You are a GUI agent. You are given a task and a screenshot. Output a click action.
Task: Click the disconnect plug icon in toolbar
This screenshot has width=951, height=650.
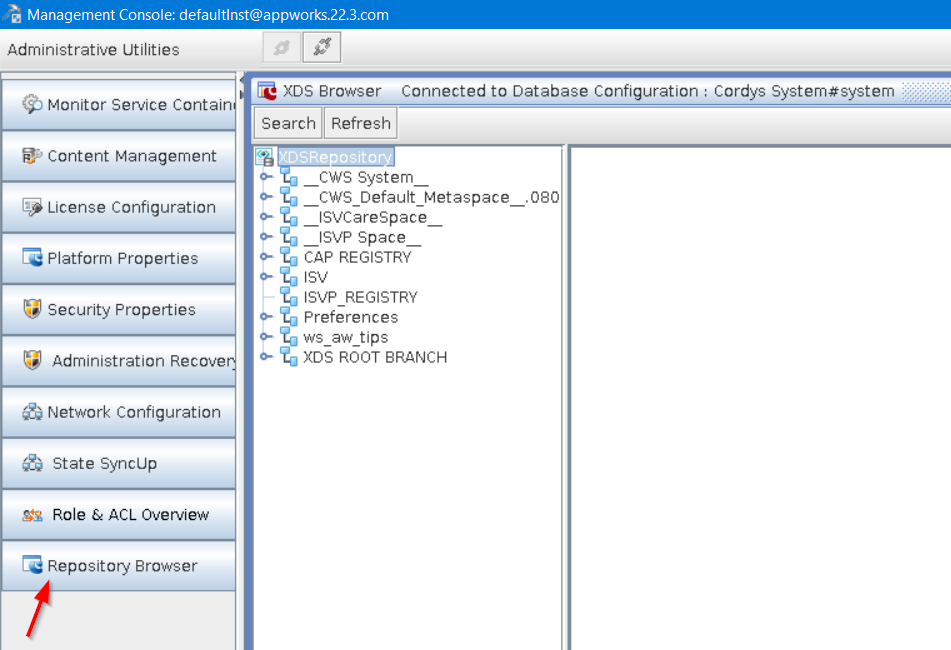pos(281,48)
